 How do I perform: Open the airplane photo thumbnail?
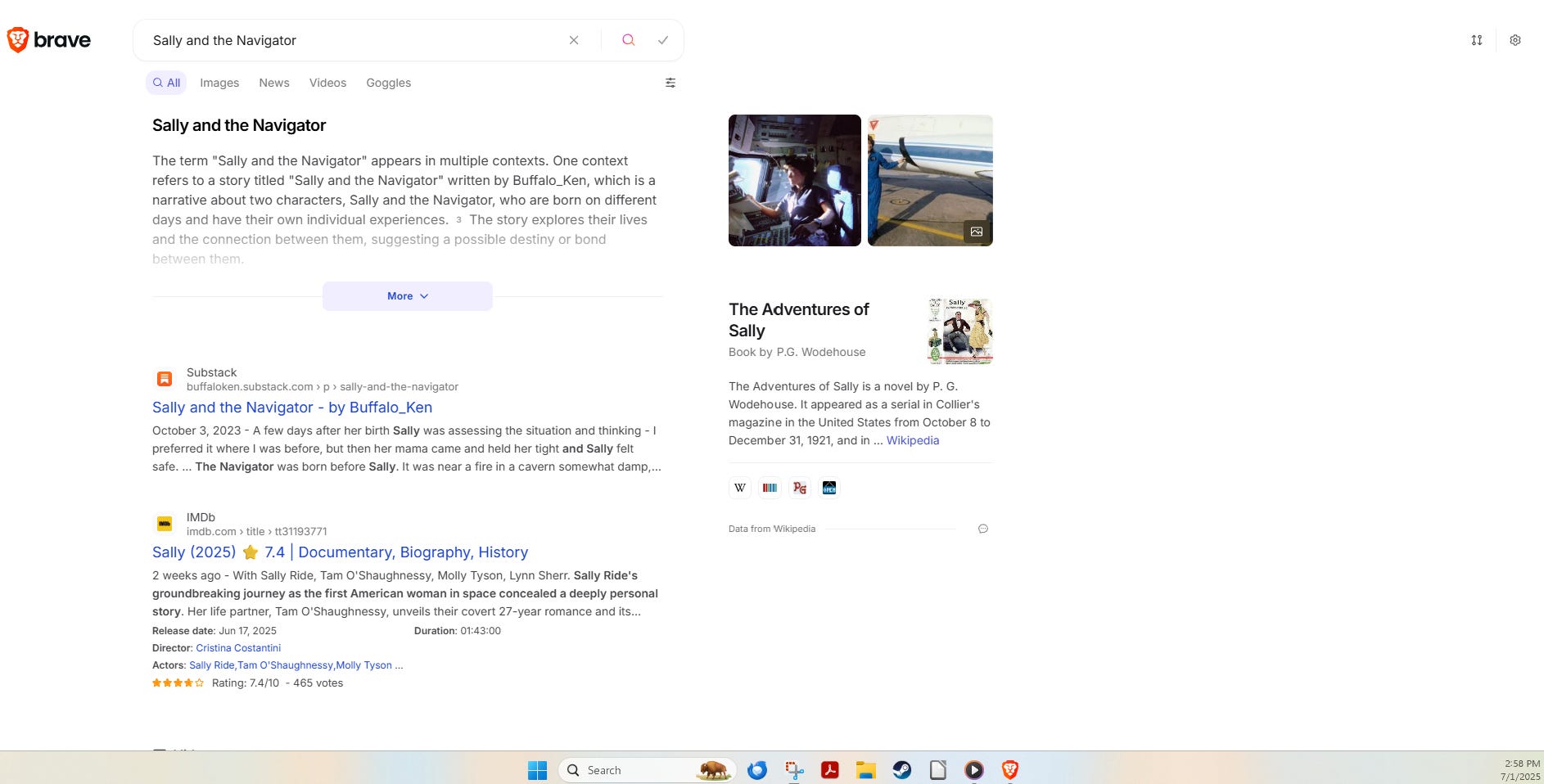click(x=930, y=180)
